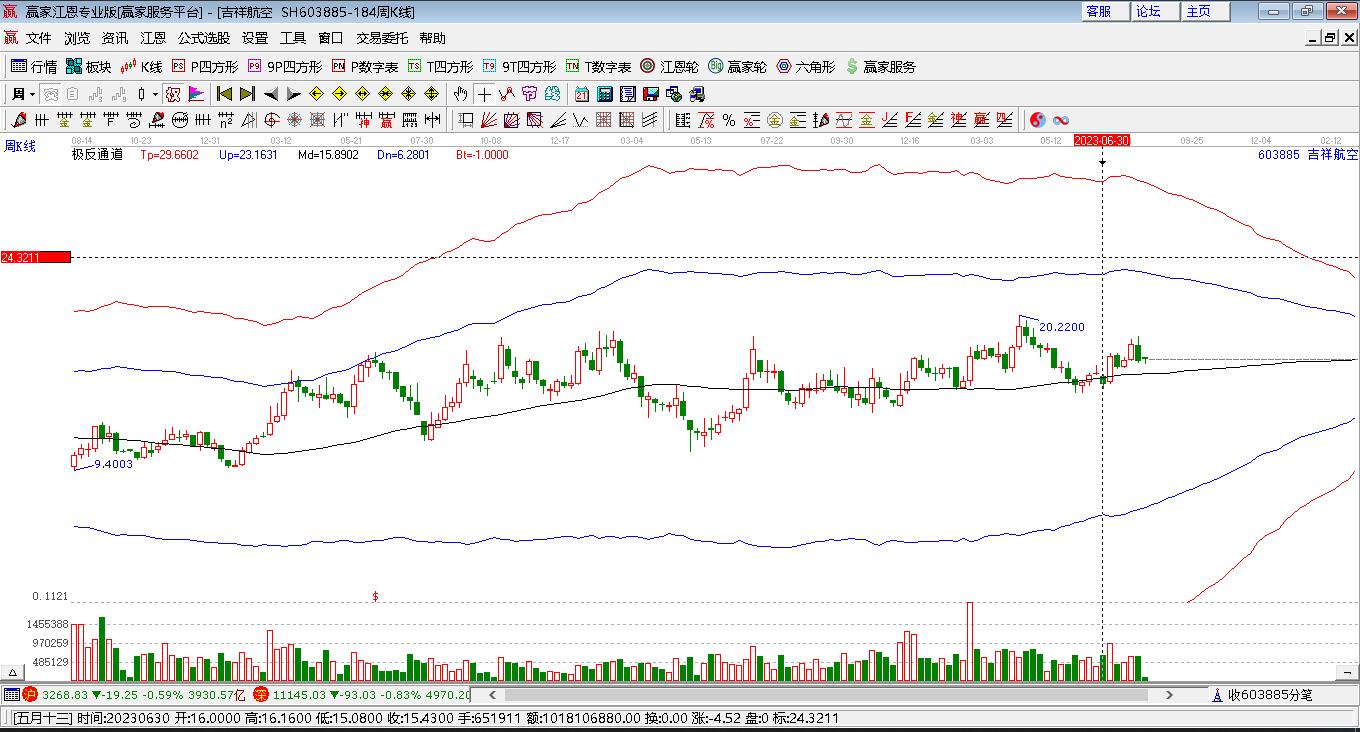
Task: Expand the candlestick style dropdown arrow
Action: [155, 94]
